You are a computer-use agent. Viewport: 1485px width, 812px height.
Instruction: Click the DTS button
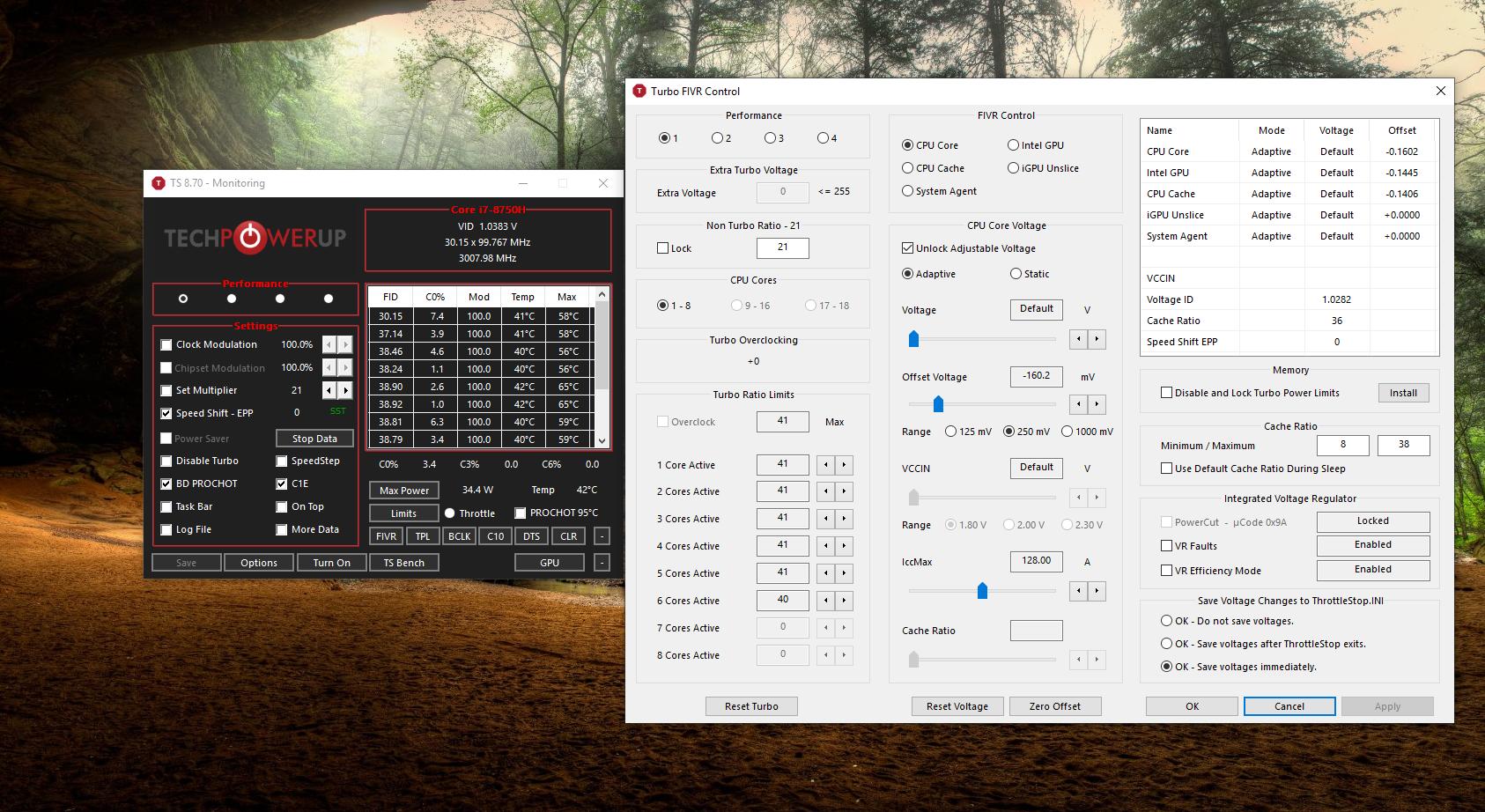point(532,536)
